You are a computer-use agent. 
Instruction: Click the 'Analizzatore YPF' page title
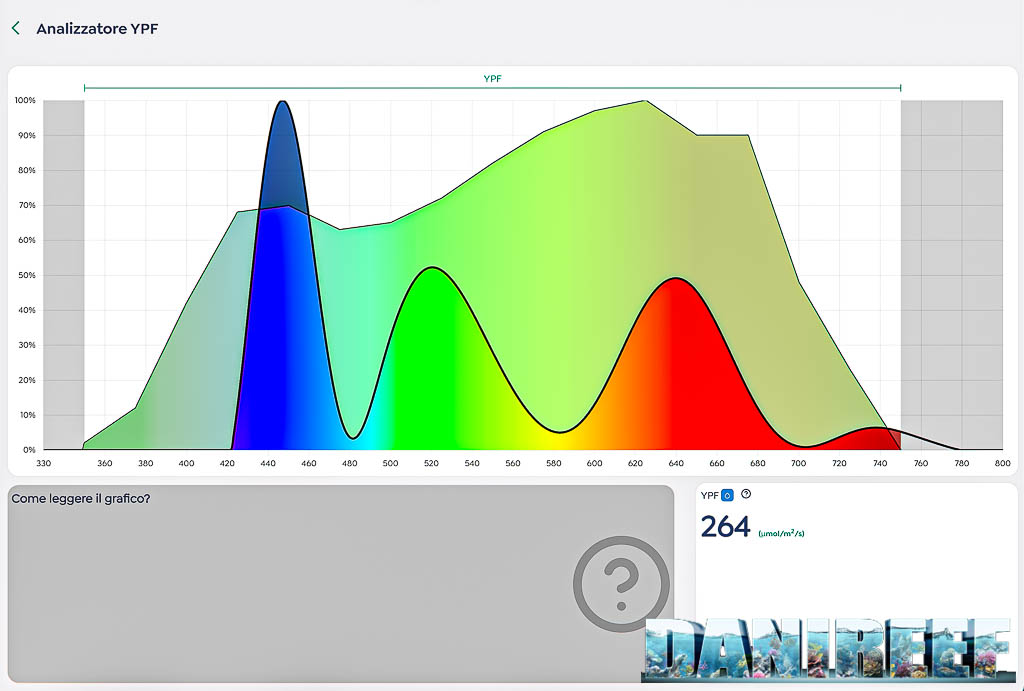[x=97, y=28]
